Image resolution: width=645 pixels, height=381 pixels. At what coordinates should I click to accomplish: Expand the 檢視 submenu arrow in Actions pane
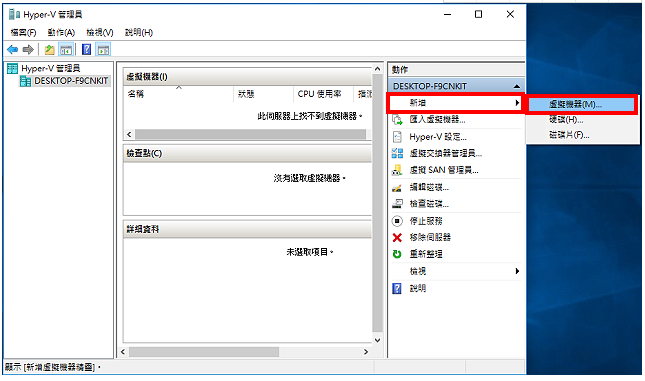tap(517, 271)
